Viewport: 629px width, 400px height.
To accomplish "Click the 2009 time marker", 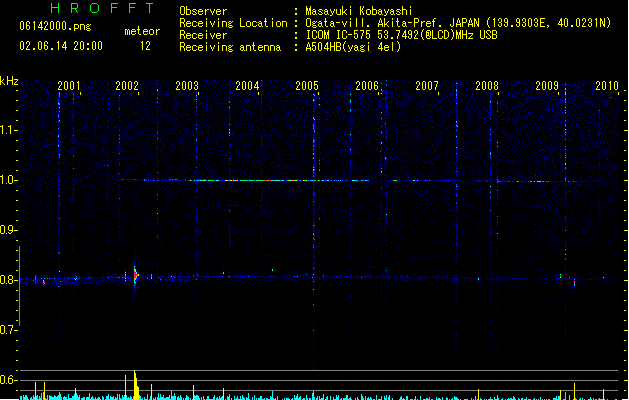I will pos(547,85).
